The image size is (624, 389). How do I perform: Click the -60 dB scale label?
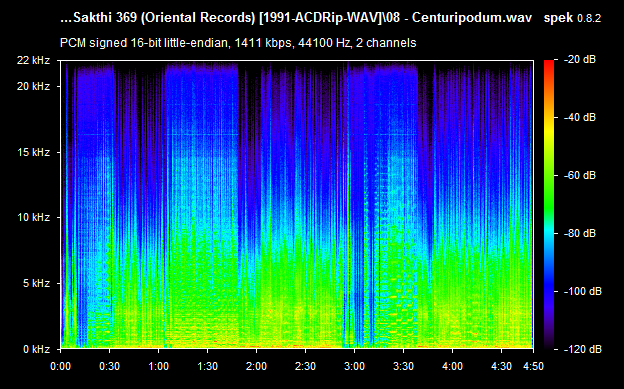[x=580, y=175]
